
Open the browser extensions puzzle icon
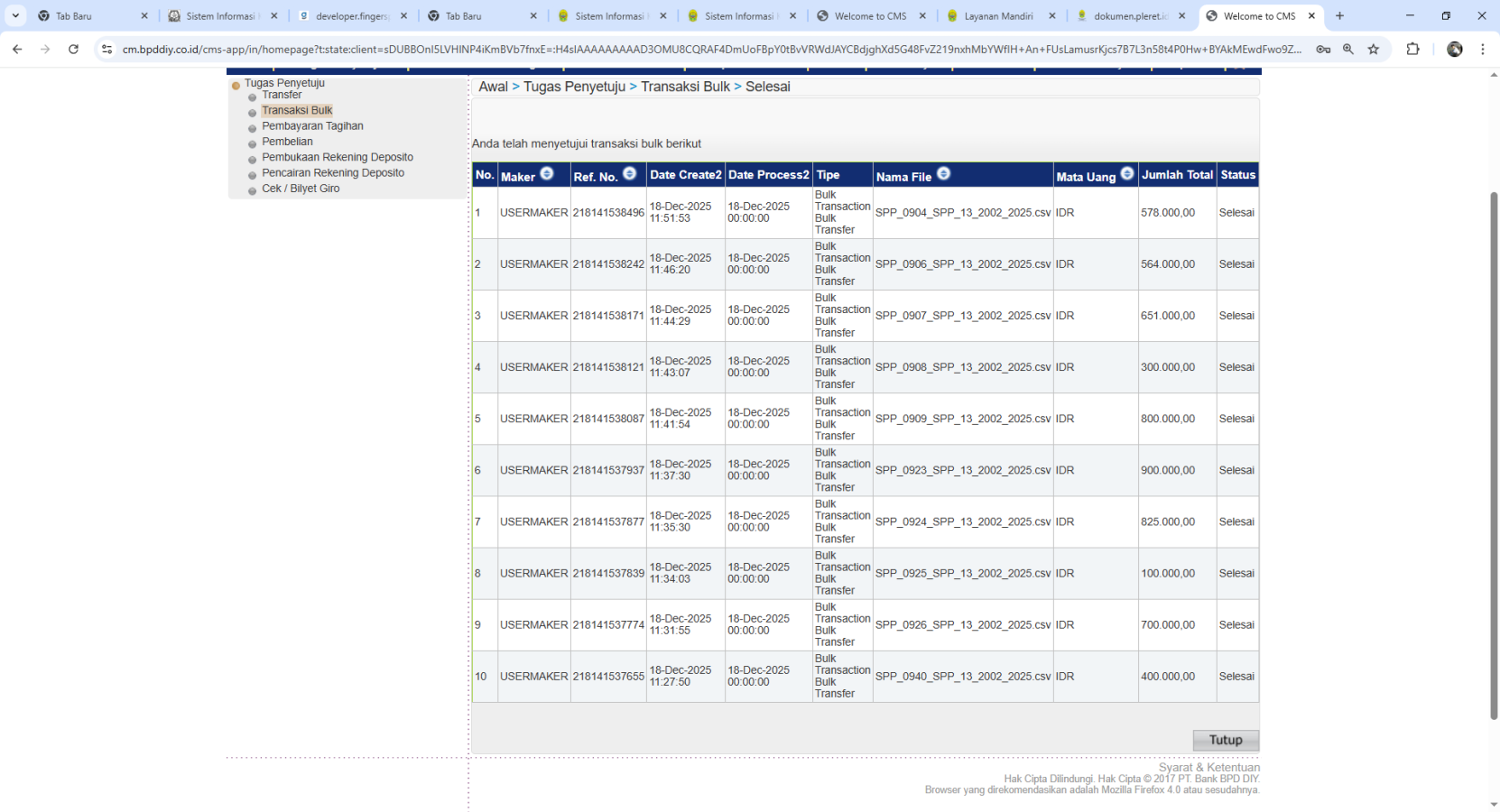tap(1412, 50)
